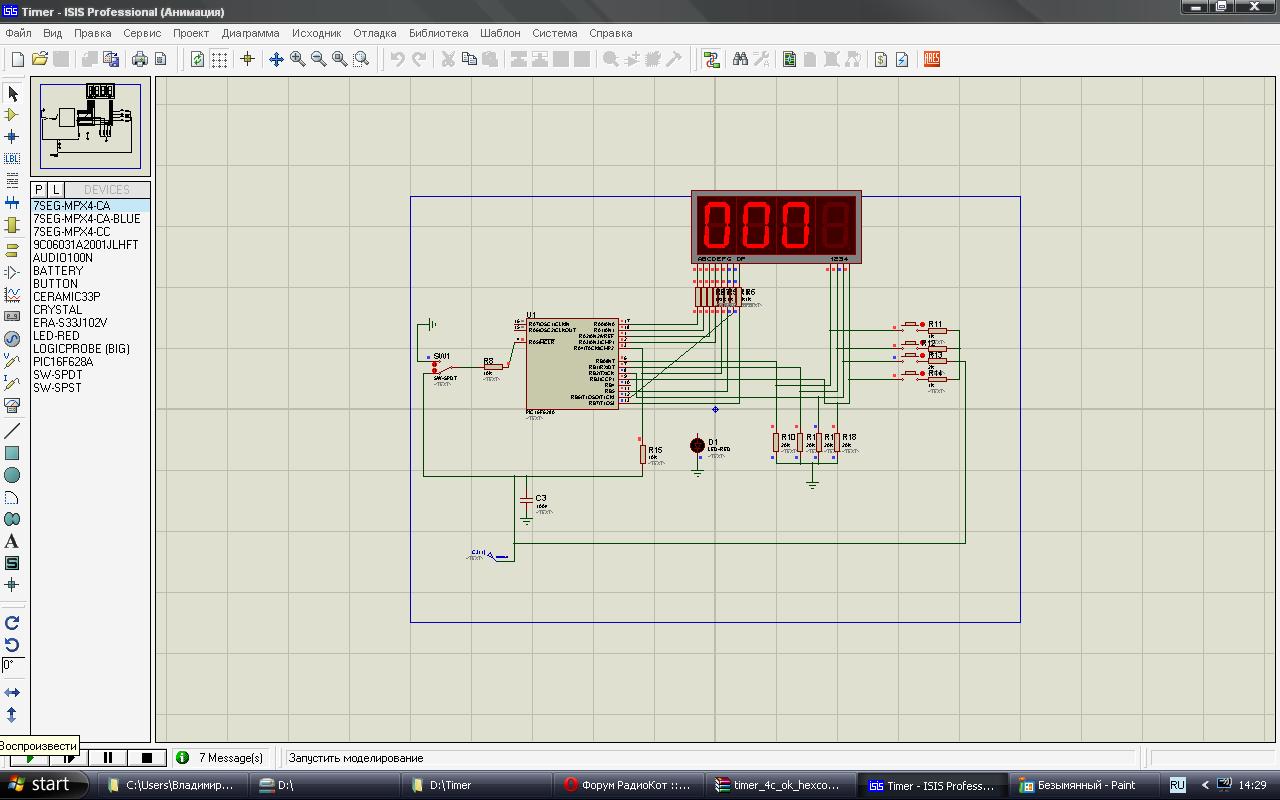Toggle the grid display toolbar icon
The image size is (1280, 800).
pyautogui.click(x=219, y=60)
